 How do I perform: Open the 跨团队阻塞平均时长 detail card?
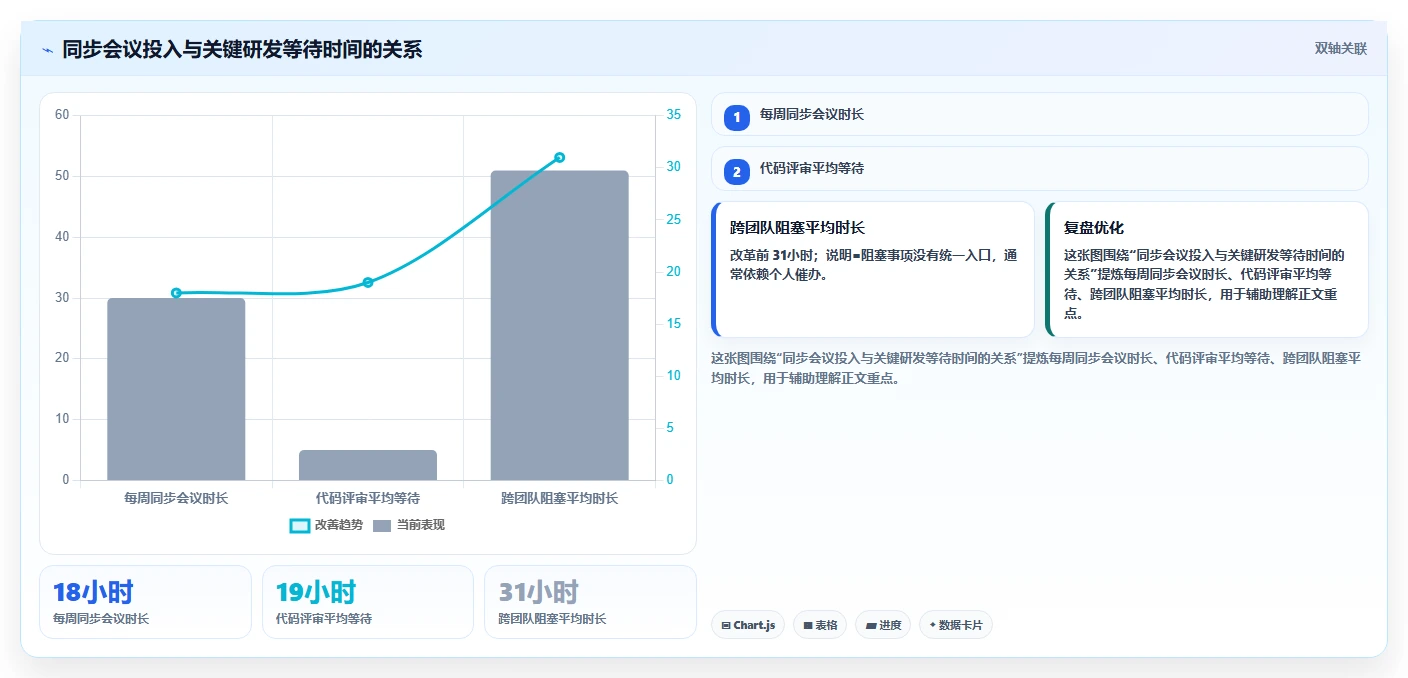coord(873,270)
